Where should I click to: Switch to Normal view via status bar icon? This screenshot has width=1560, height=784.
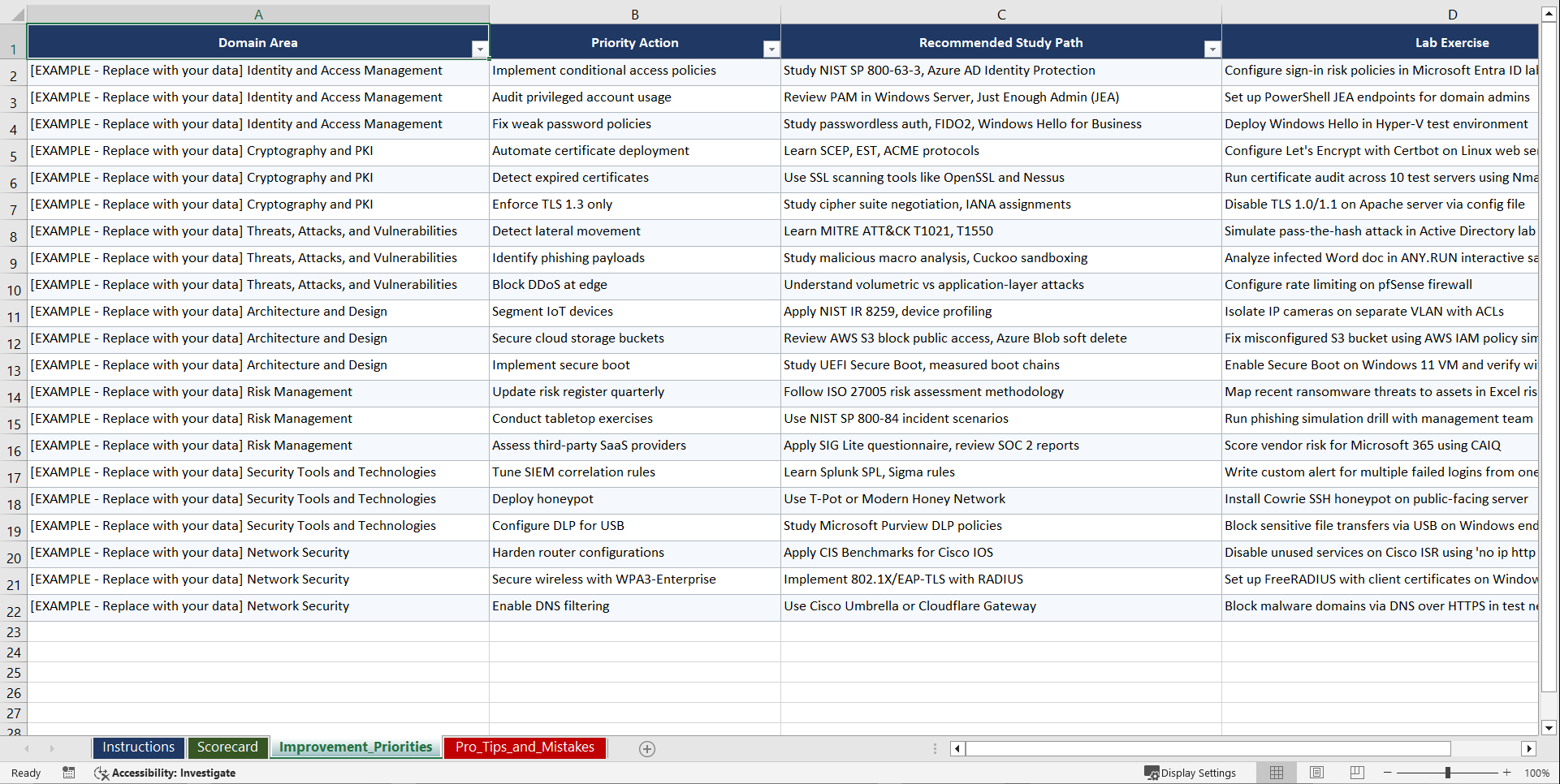click(x=1276, y=773)
